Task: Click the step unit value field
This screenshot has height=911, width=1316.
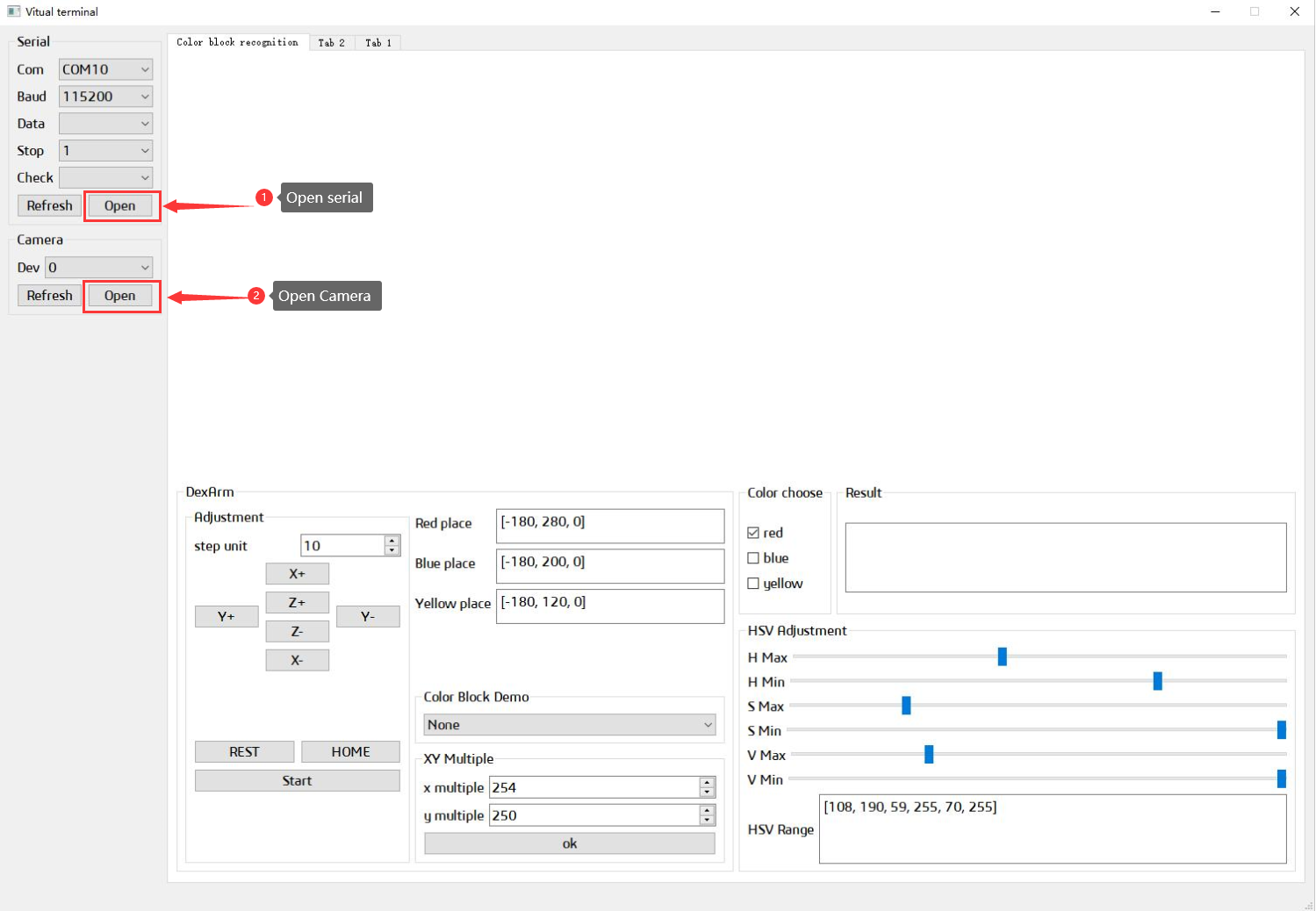Action: (342, 546)
